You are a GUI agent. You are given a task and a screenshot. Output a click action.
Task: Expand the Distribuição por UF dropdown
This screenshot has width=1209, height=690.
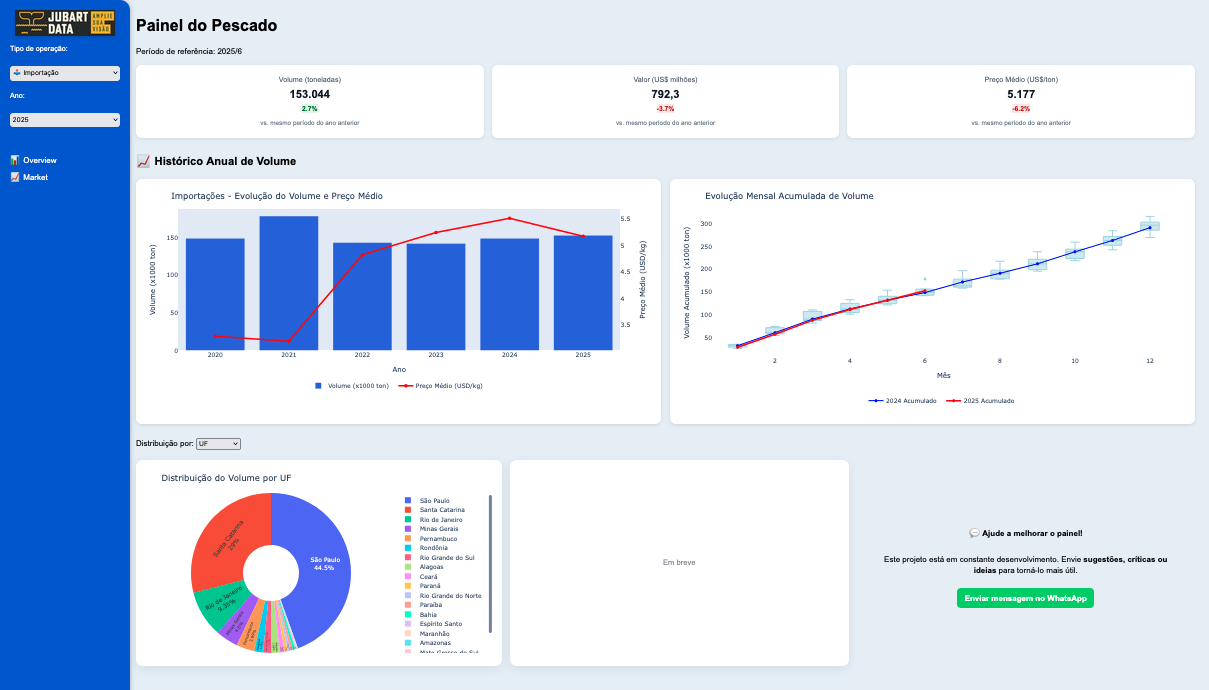(x=218, y=443)
